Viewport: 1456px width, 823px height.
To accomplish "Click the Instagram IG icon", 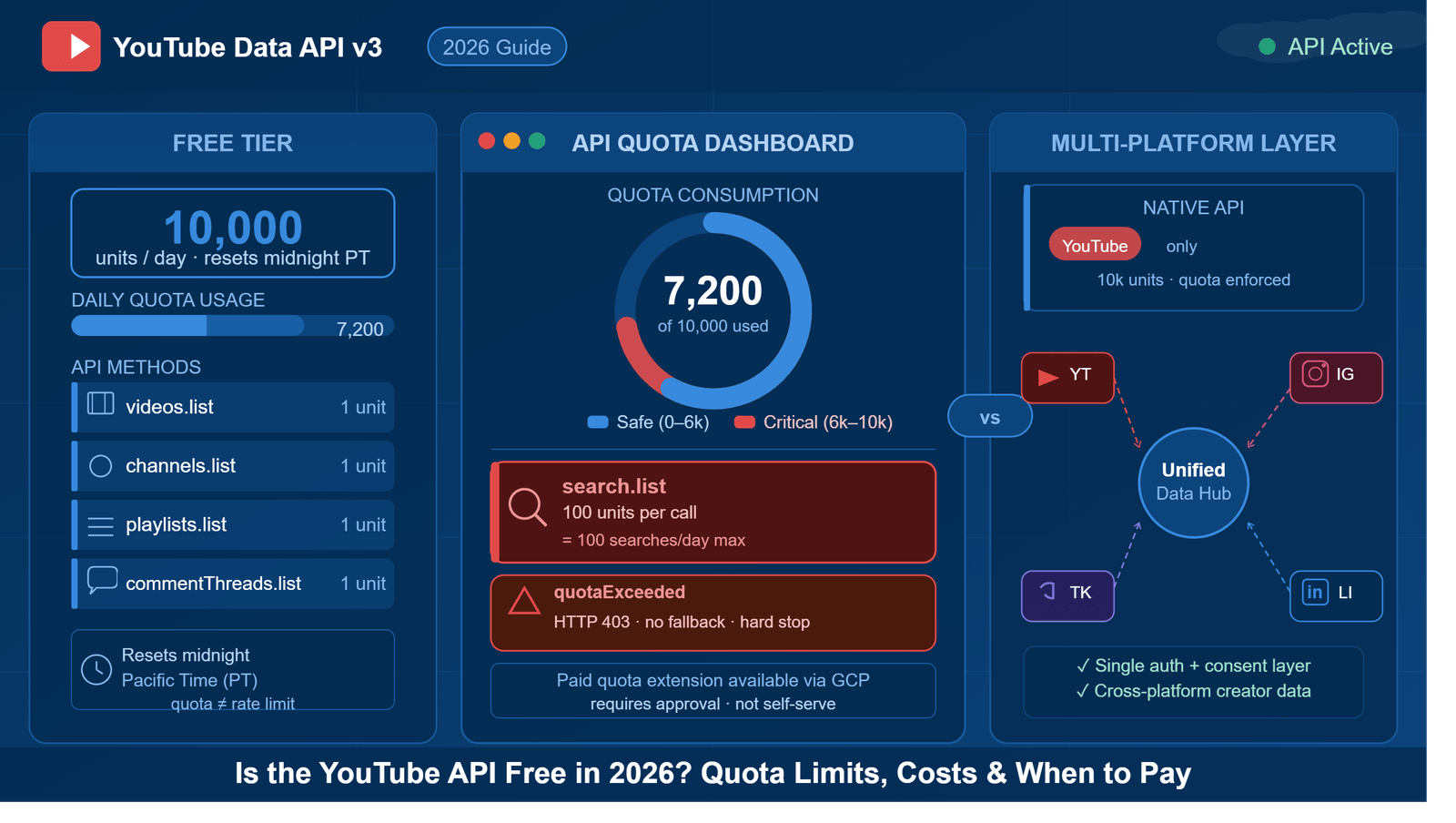I will click(x=1316, y=374).
